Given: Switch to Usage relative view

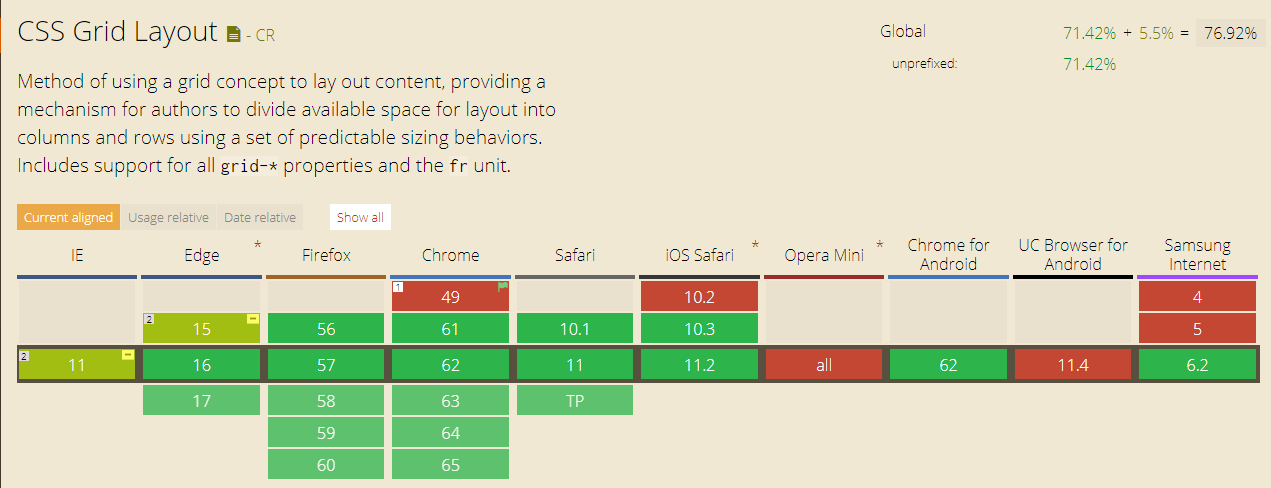Looking at the screenshot, I should pos(168,217).
